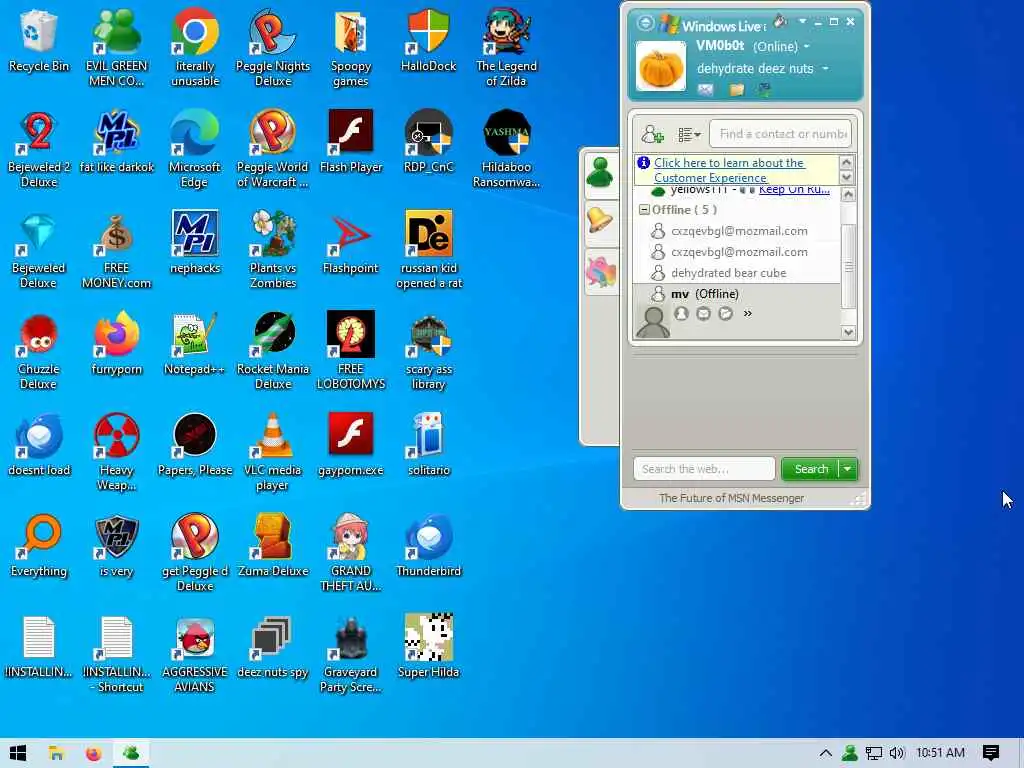Click the Find a contact or number field
1024x768 pixels.
coord(781,135)
